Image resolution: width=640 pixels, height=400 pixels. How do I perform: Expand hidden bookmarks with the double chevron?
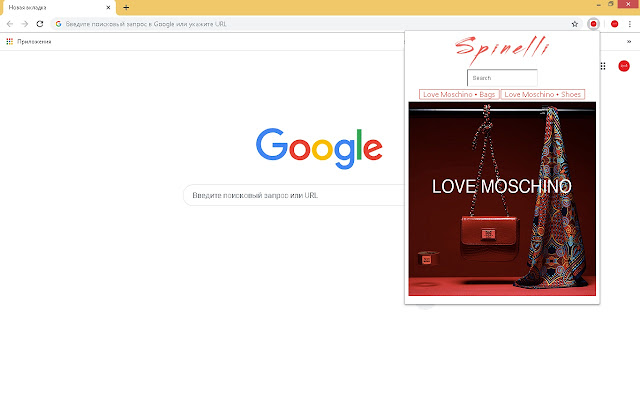click(x=629, y=42)
